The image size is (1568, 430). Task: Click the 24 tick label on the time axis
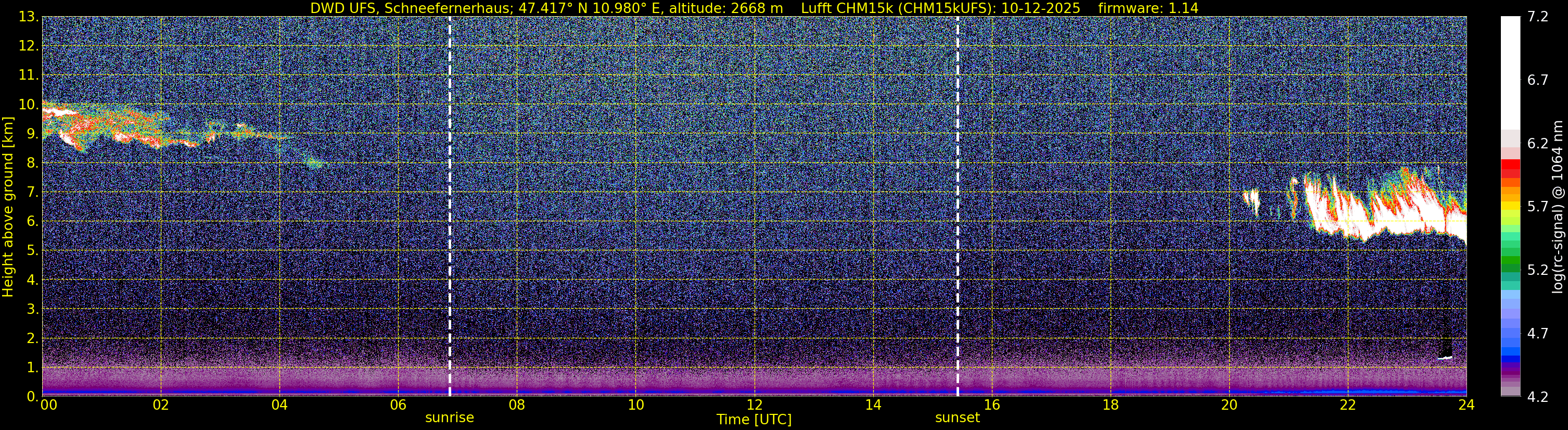tap(1467, 405)
